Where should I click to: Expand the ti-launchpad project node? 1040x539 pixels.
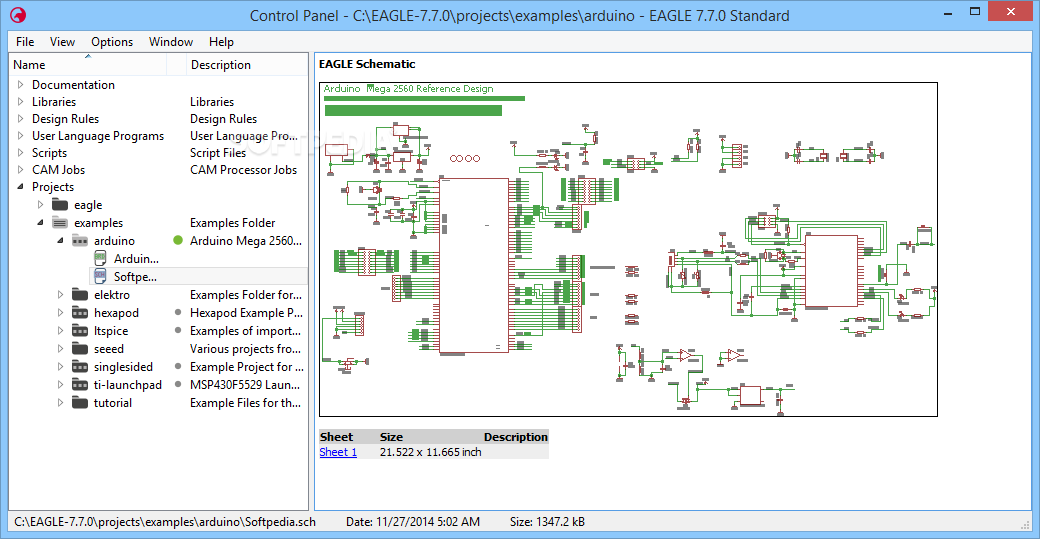pos(60,384)
